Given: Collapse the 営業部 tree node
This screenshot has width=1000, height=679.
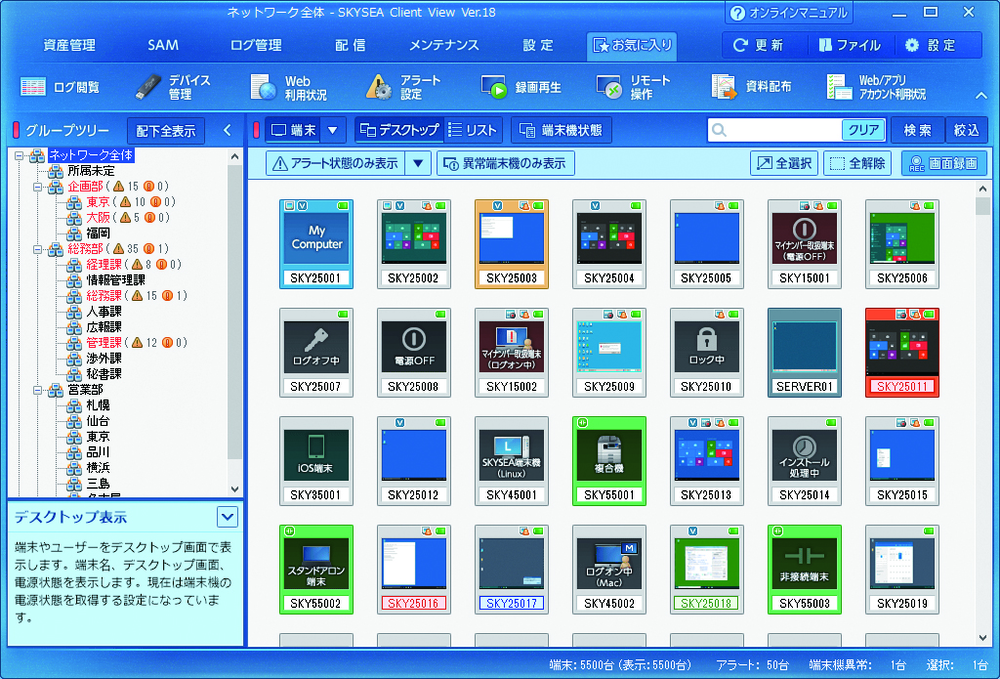Looking at the screenshot, I should [38, 390].
